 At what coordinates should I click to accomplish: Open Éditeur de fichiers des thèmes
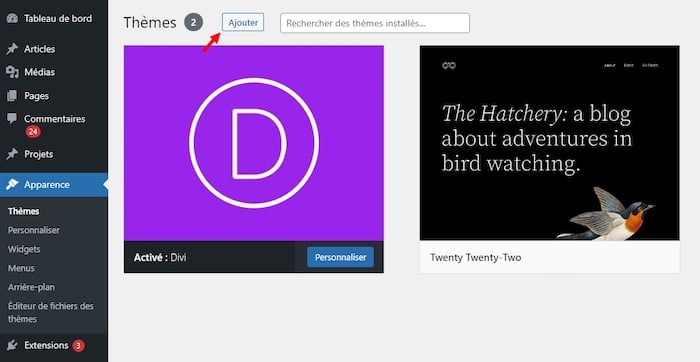click(50, 312)
